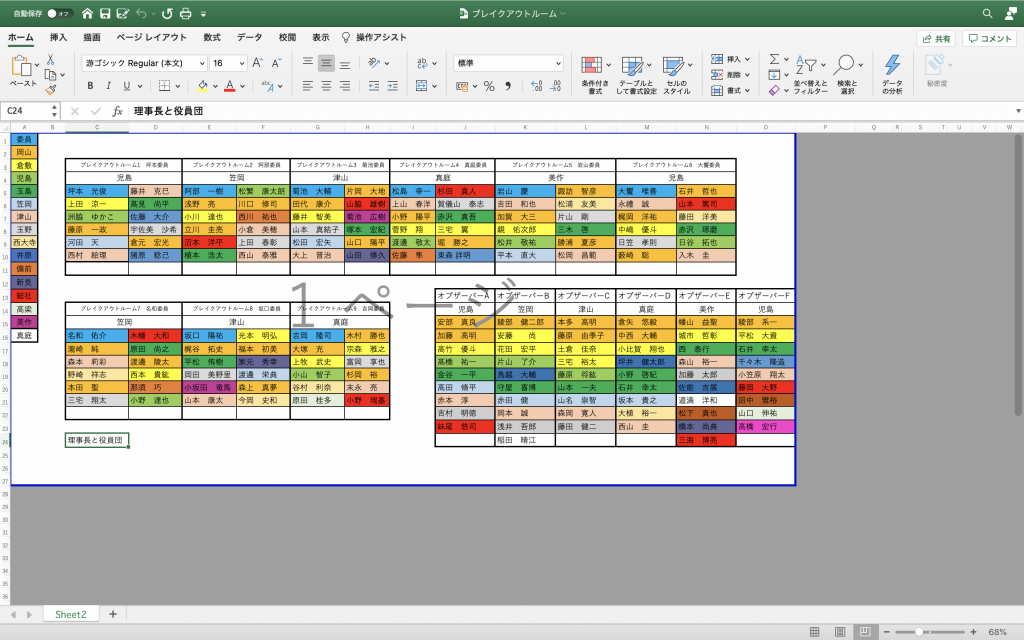Redo the last undone action
Viewport: 1024px width, 640px height.
(167, 13)
